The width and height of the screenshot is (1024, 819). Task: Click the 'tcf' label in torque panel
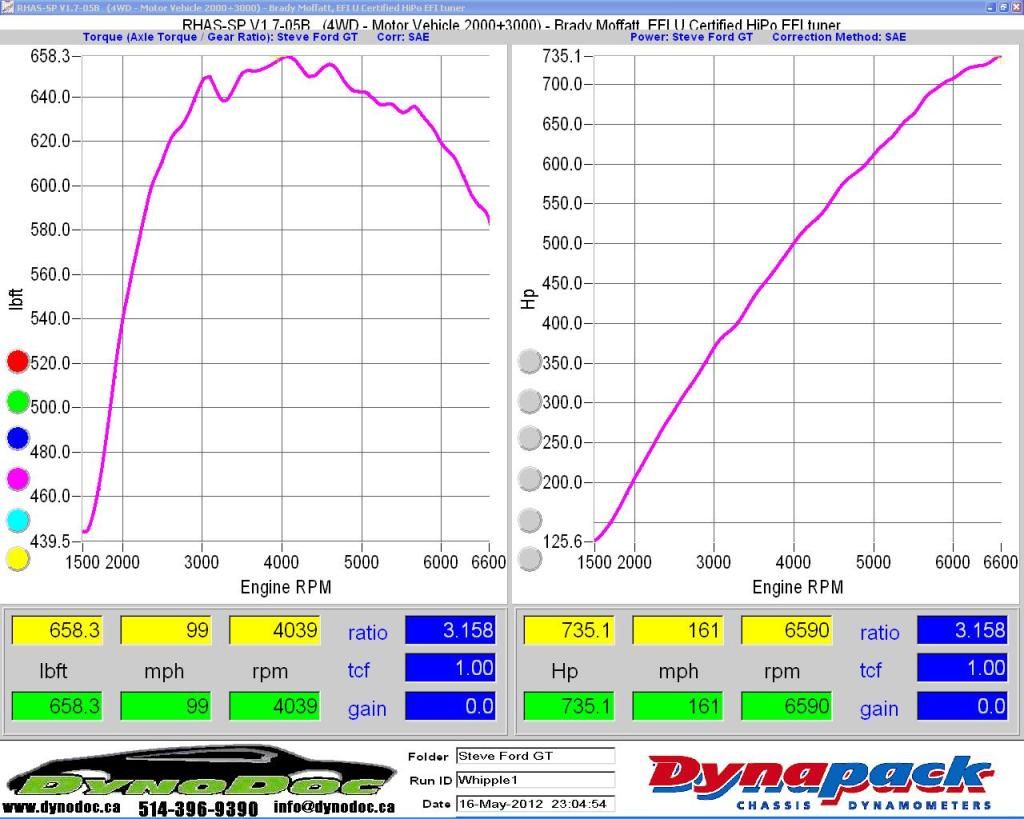click(x=358, y=669)
